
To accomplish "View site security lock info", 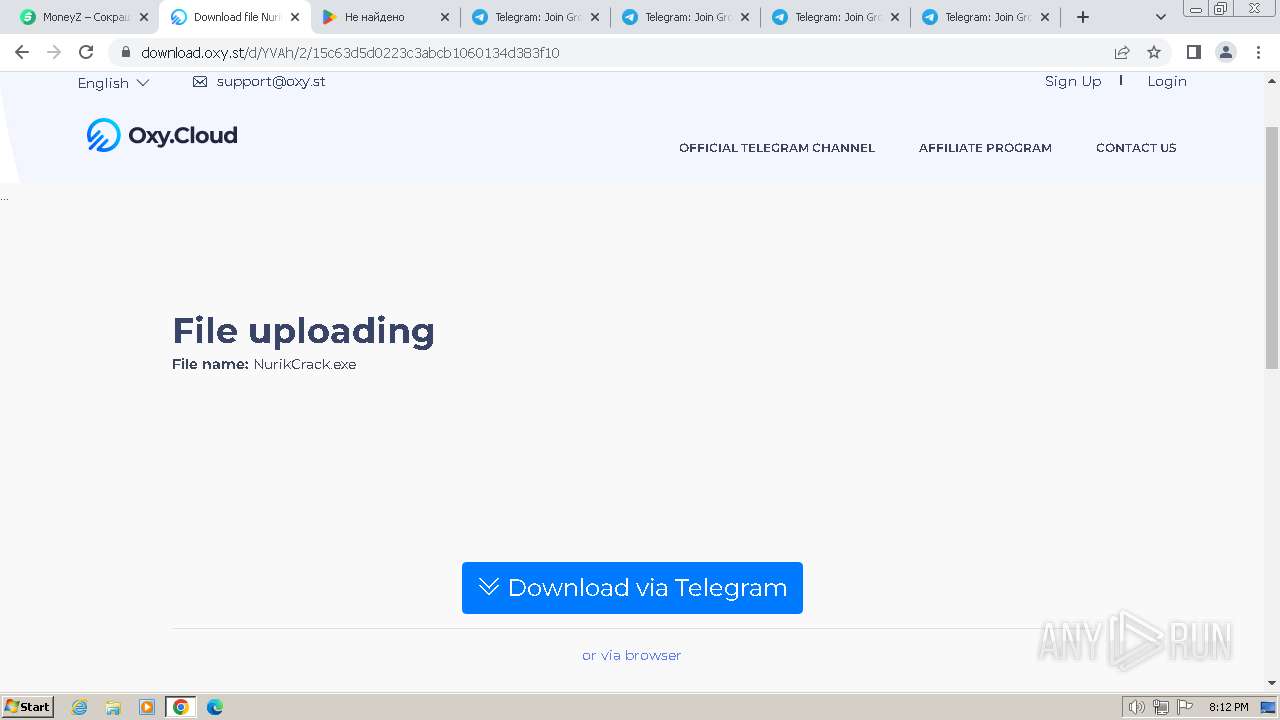I will point(126,52).
